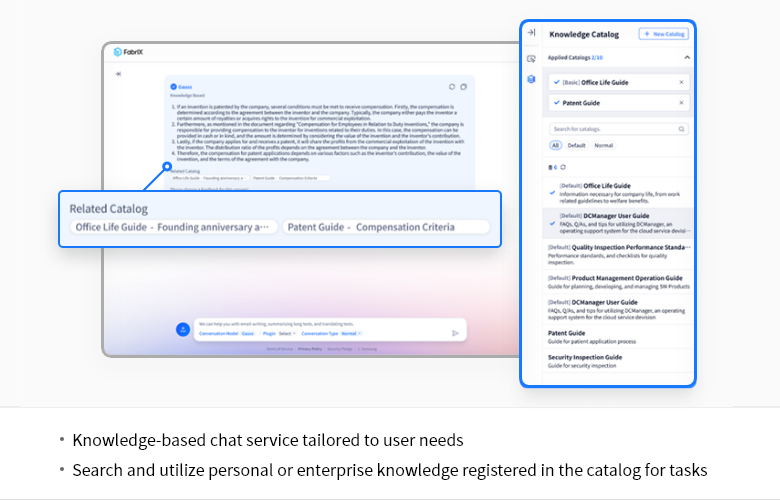Image resolution: width=780 pixels, height=500 pixels.
Task: Uncheck the applied [Basic] Office Life Guide checkmark
Action: tap(557, 82)
